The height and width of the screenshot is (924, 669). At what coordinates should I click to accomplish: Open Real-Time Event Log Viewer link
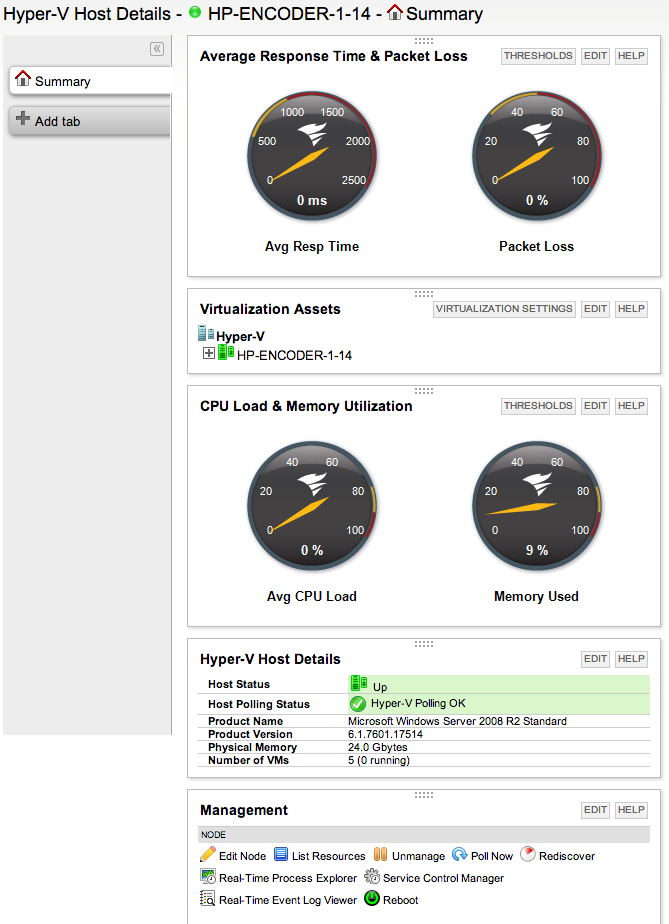tap(288, 900)
